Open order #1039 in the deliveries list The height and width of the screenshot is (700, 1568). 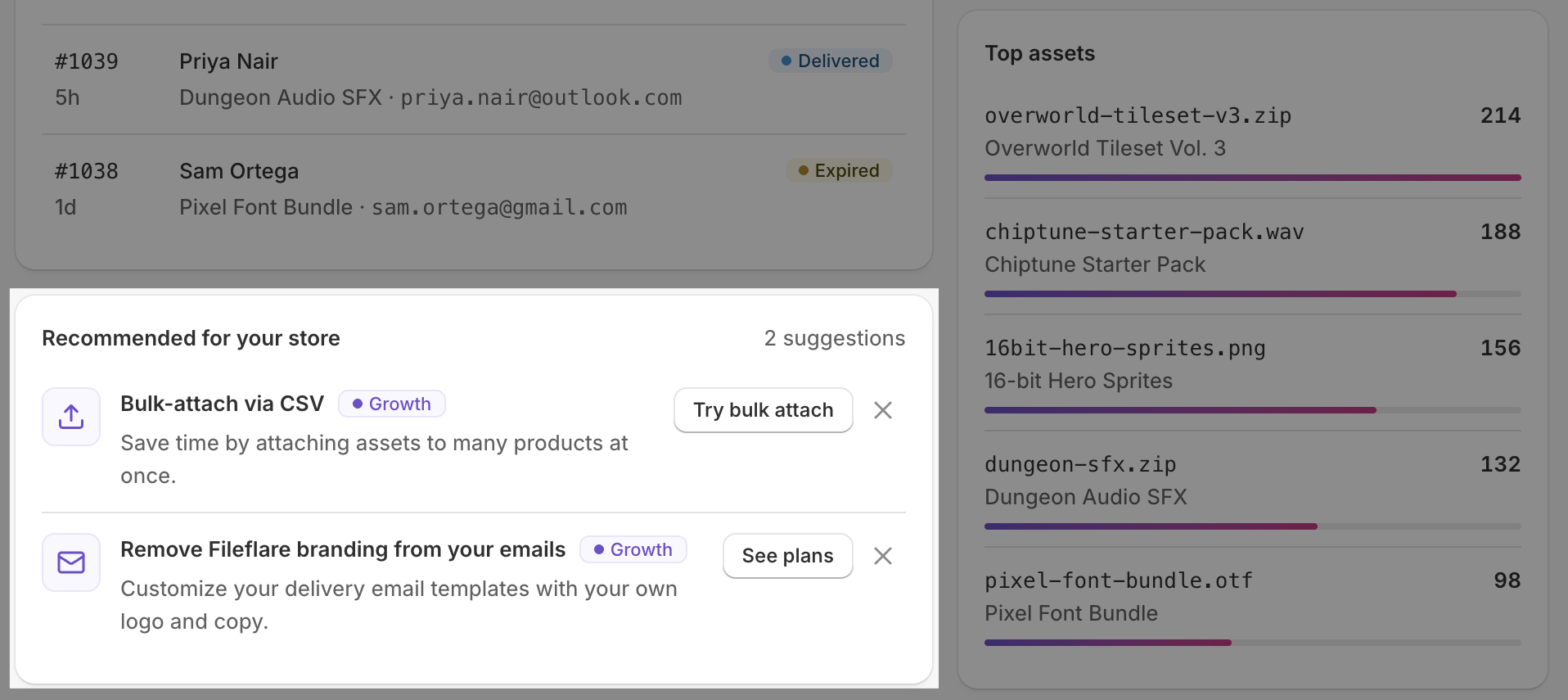[474, 79]
